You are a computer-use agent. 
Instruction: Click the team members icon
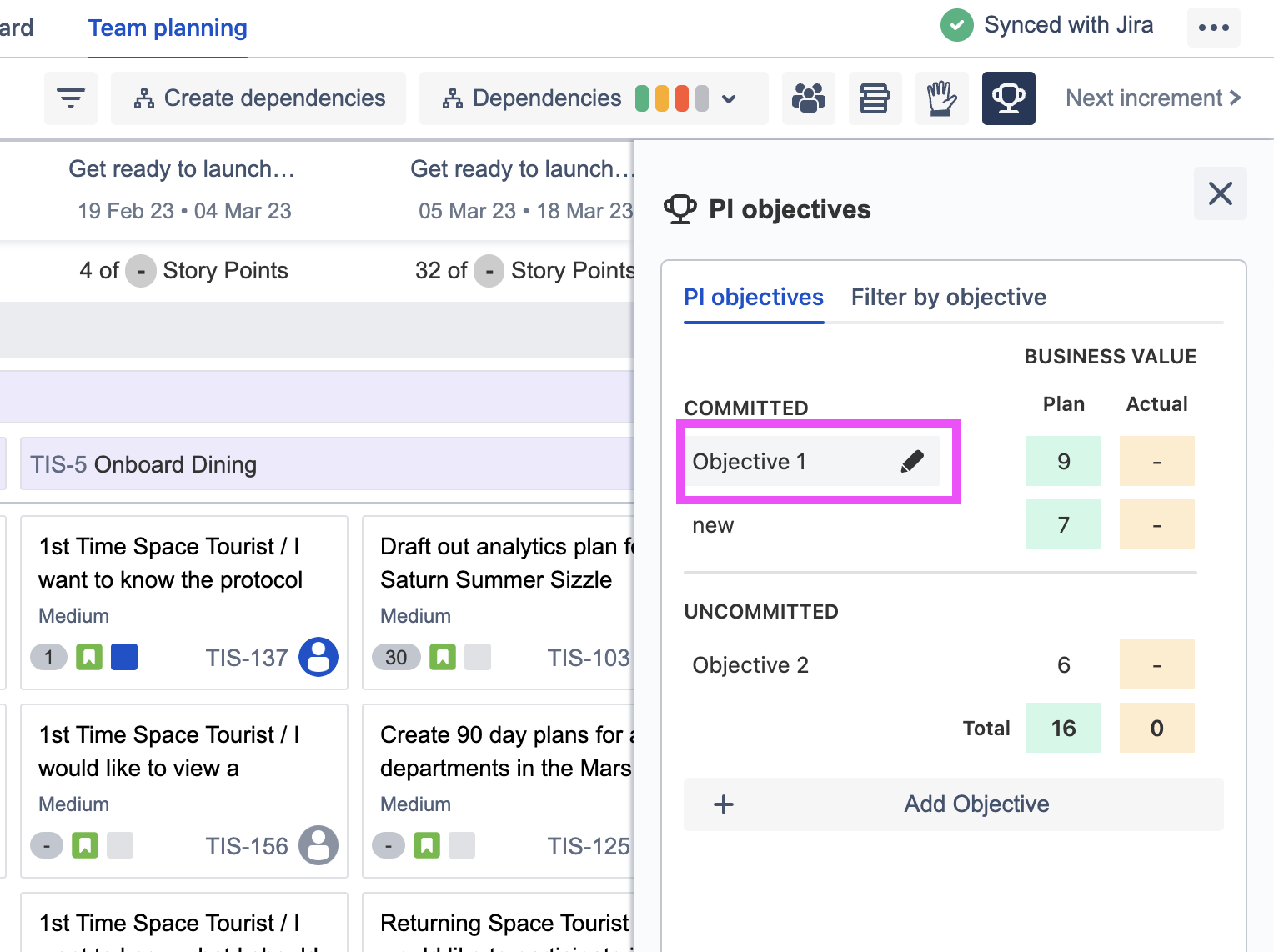coord(808,98)
